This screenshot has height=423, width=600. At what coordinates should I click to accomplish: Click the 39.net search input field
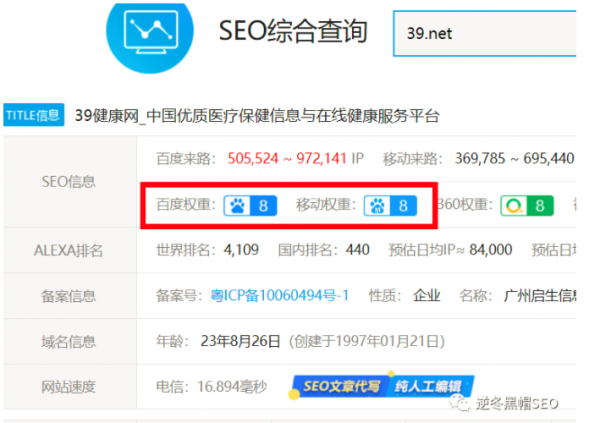click(x=485, y=34)
